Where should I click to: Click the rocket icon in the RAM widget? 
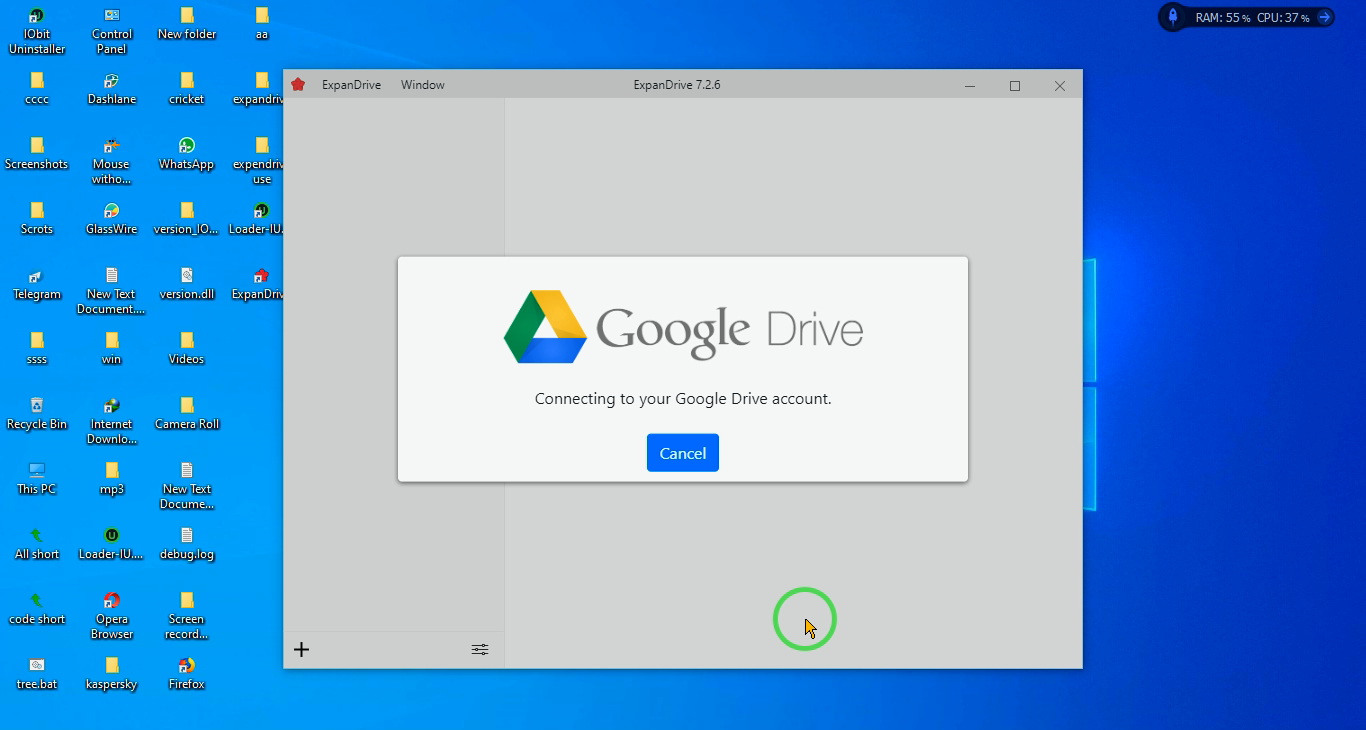click(x=1173, y=17)
